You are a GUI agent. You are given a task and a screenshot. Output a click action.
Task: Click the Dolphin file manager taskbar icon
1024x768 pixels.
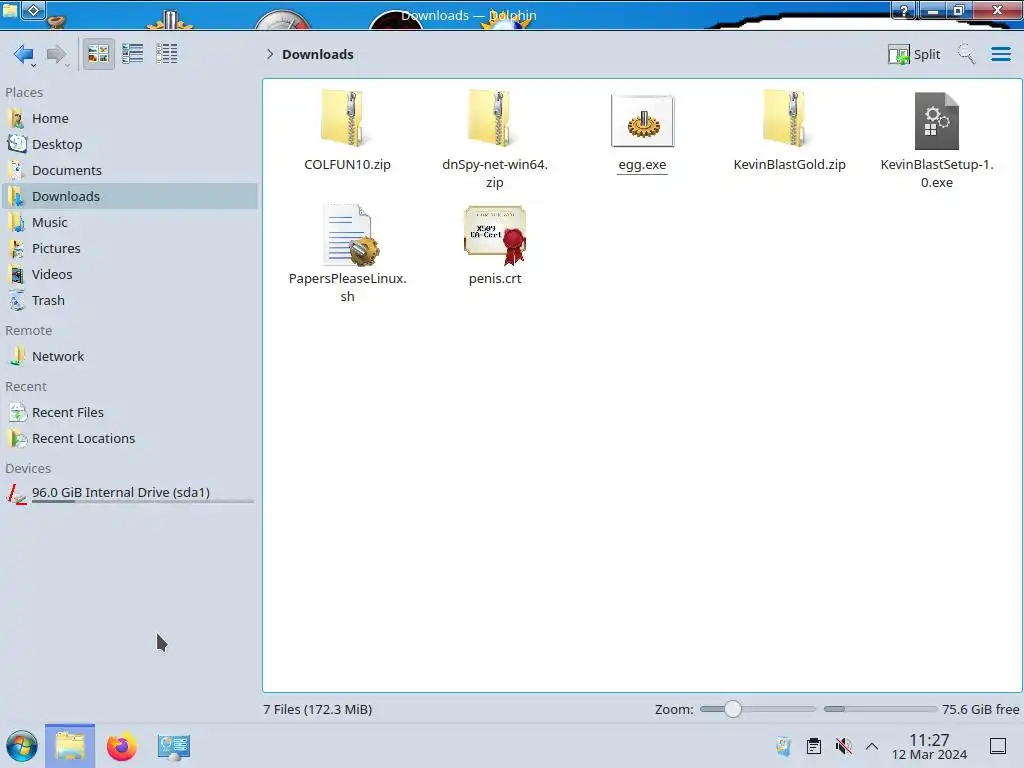(x=70, y=746)
